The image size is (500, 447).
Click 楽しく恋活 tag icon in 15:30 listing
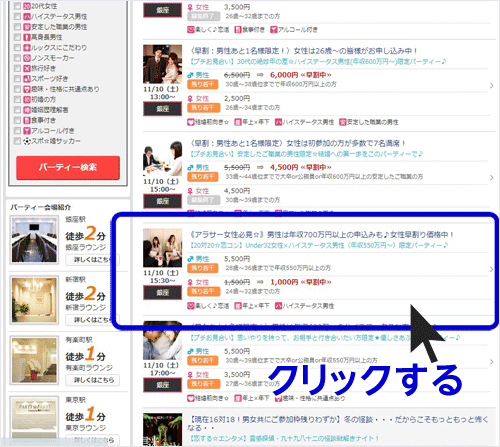tap(191, 306)
